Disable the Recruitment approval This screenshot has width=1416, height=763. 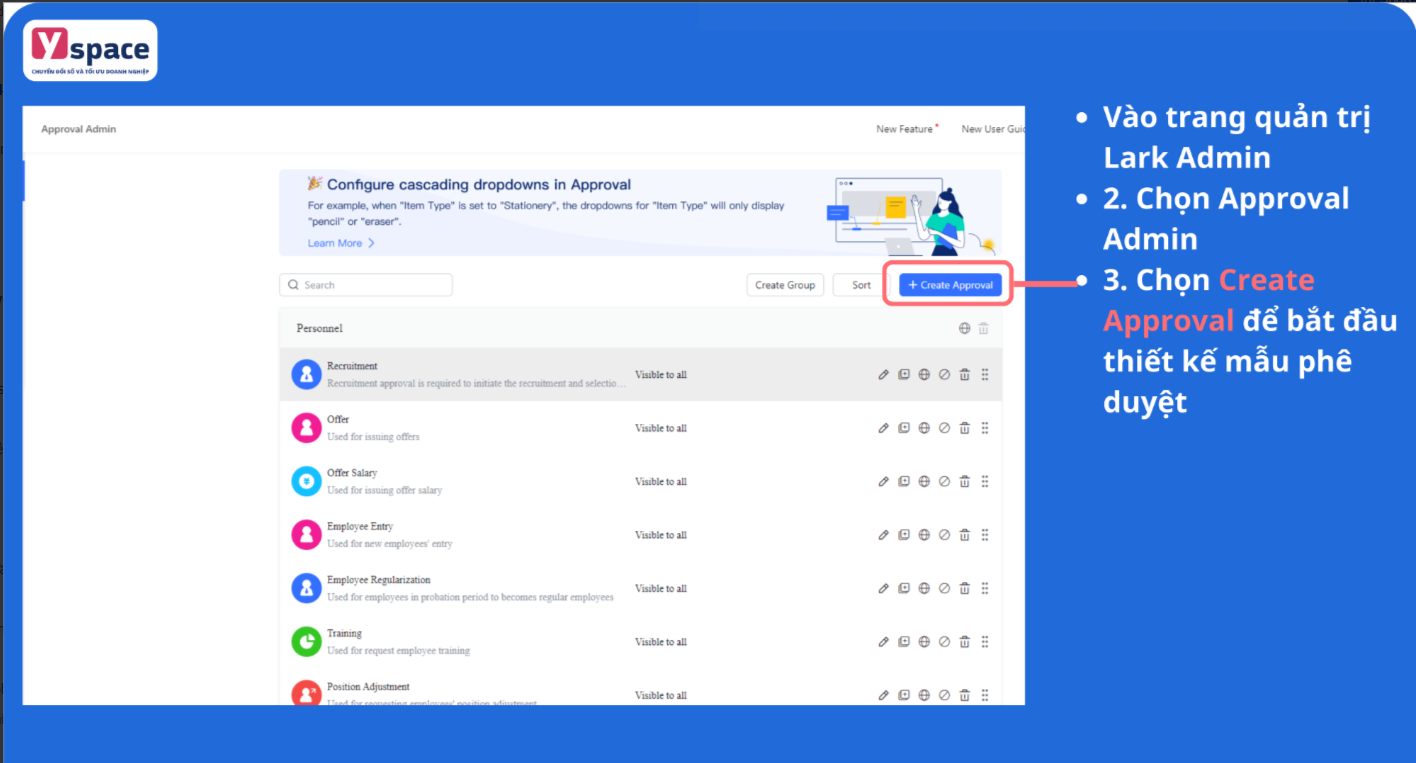[944, 375]
